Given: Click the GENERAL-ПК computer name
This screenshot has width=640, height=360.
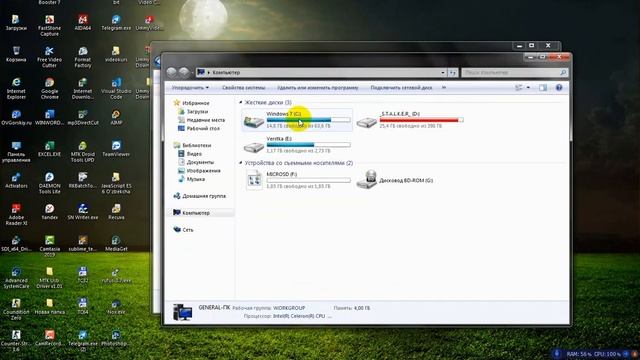Looking at the screenshot, I should 214,307.
